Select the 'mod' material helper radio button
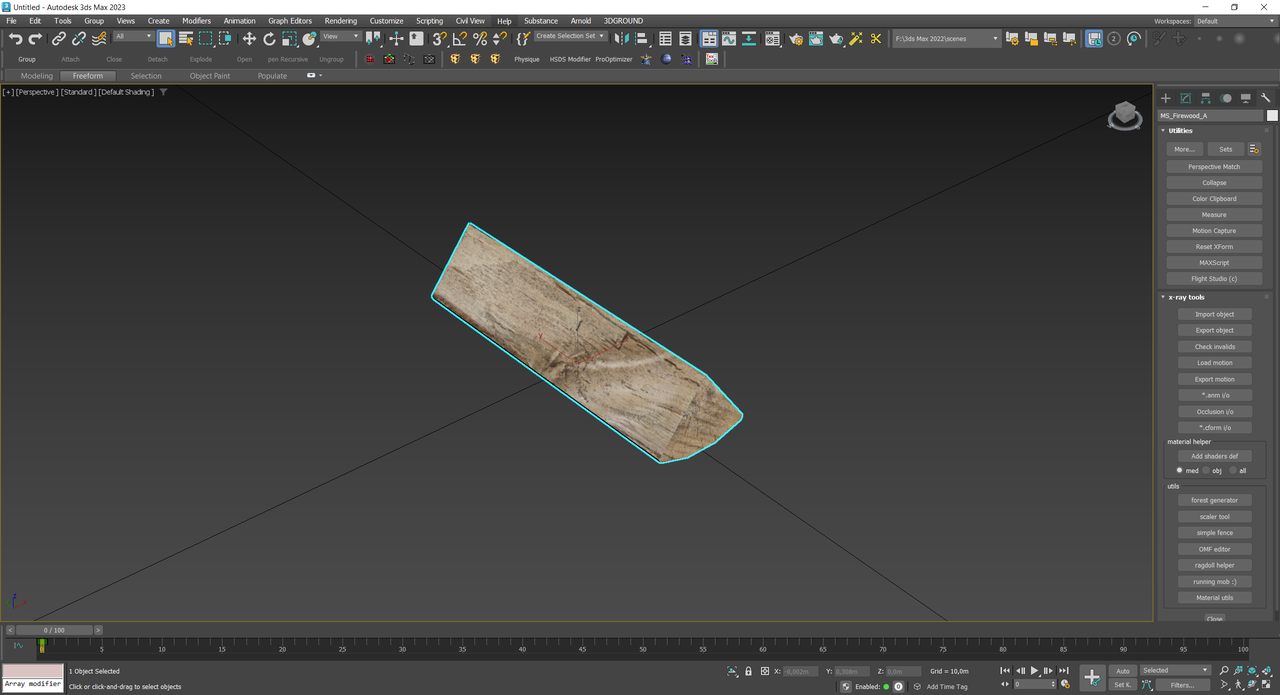The image size is (1280, 695). point(1180,470)
